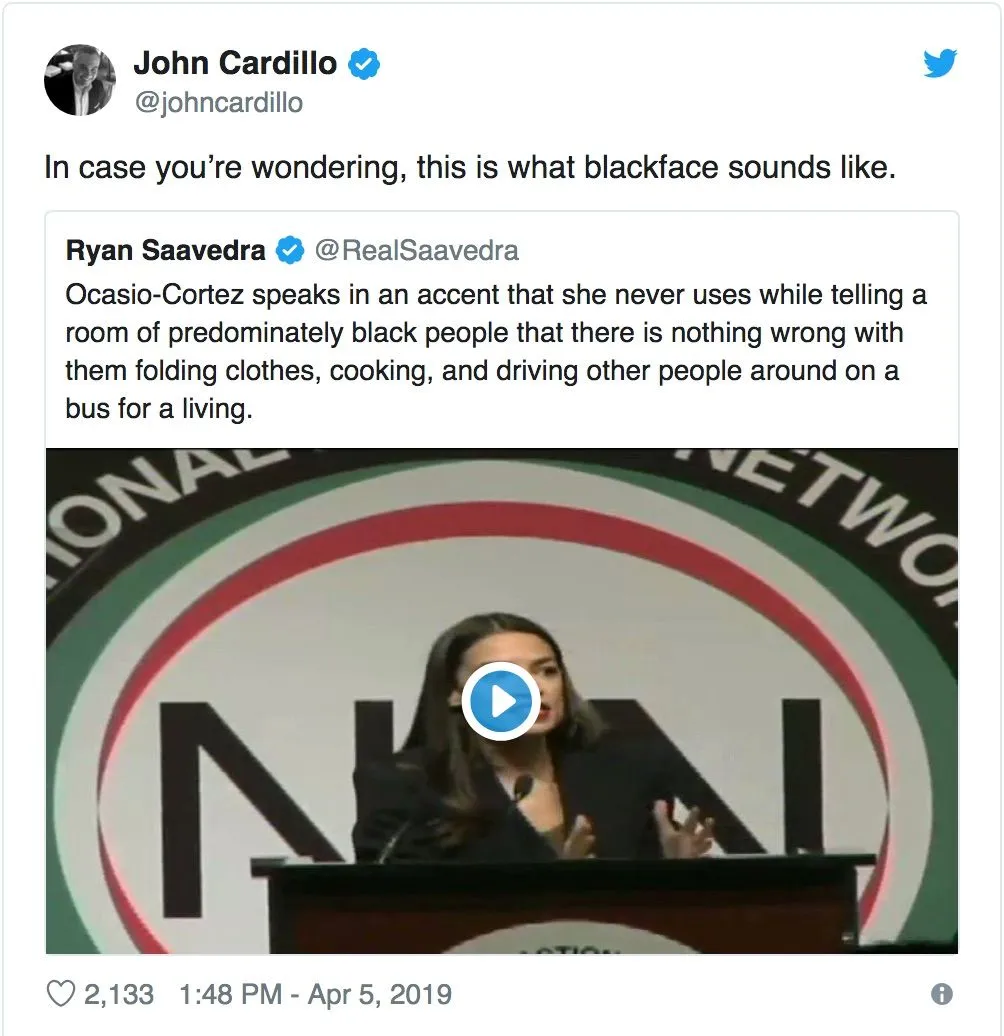Open the tweet info icon
1004x1036 pixels.
click(x=941, y=994)
